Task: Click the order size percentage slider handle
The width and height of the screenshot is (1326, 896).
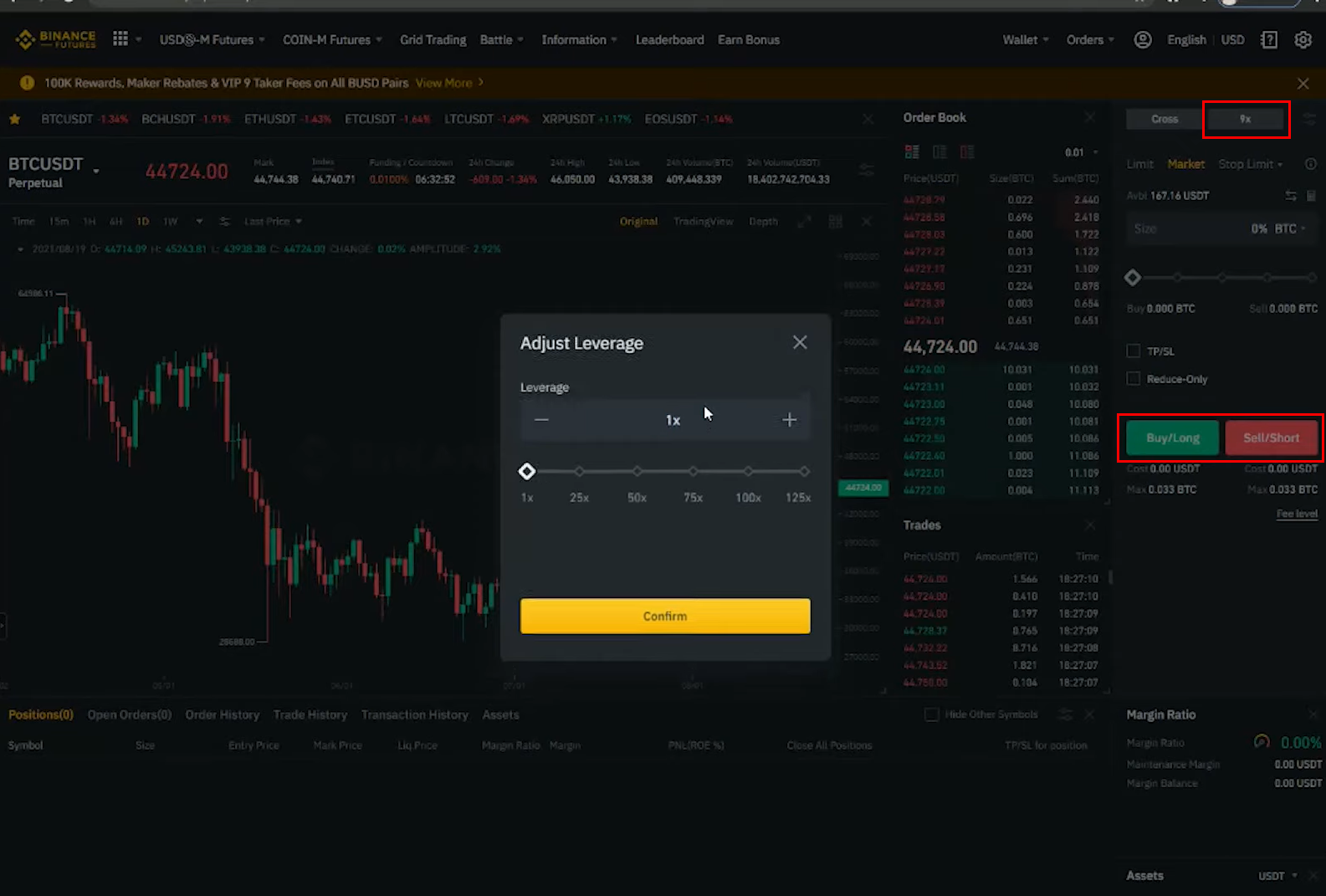Action: (x=1133, y=277)
